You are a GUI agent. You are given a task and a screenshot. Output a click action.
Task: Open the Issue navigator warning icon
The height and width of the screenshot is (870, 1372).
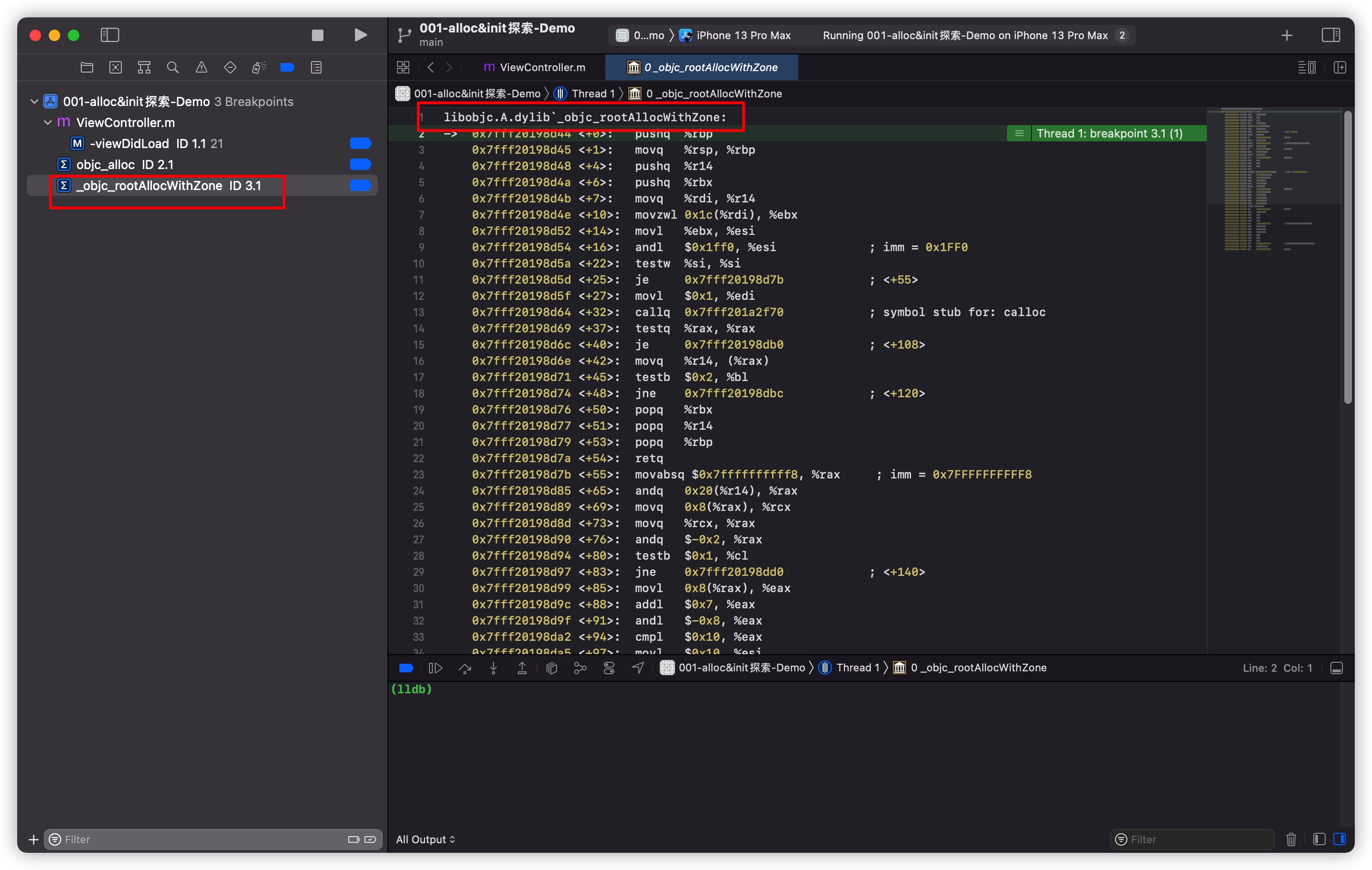(x=201, y=68)
